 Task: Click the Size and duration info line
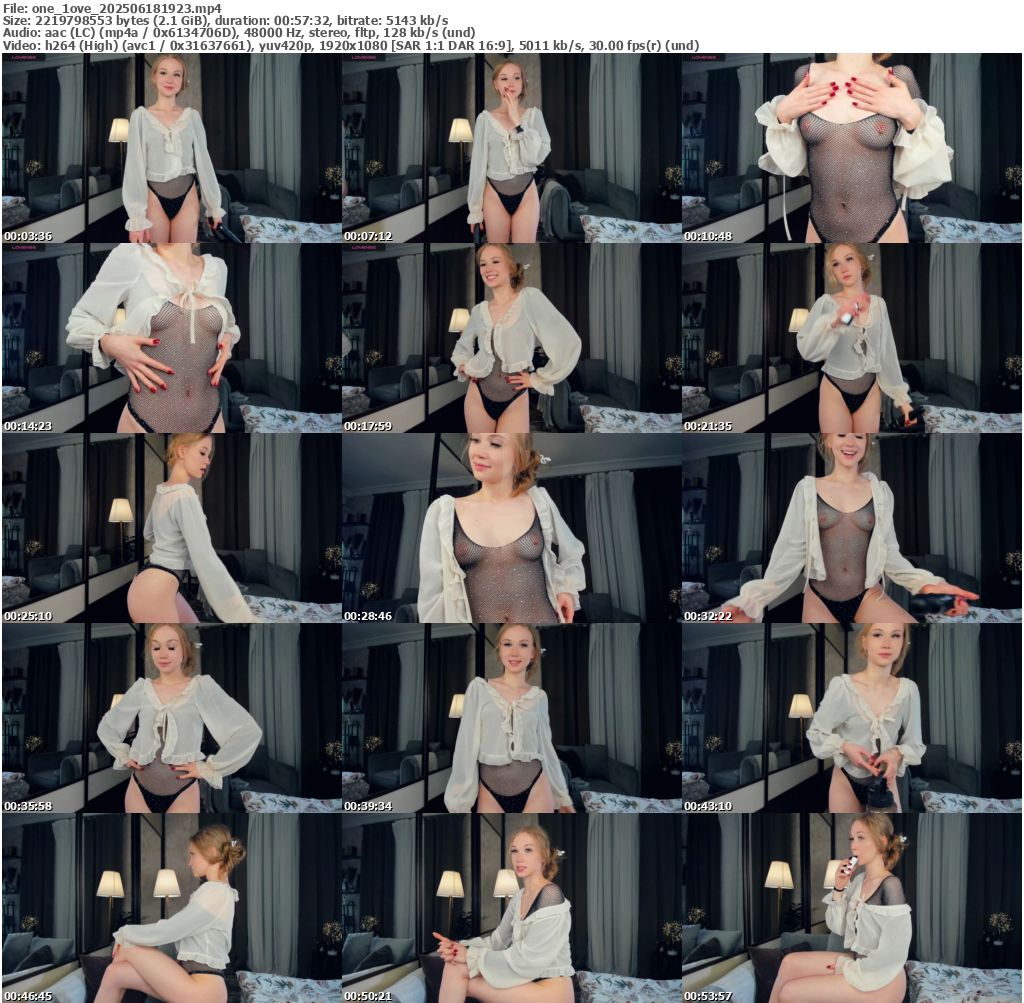225,20
